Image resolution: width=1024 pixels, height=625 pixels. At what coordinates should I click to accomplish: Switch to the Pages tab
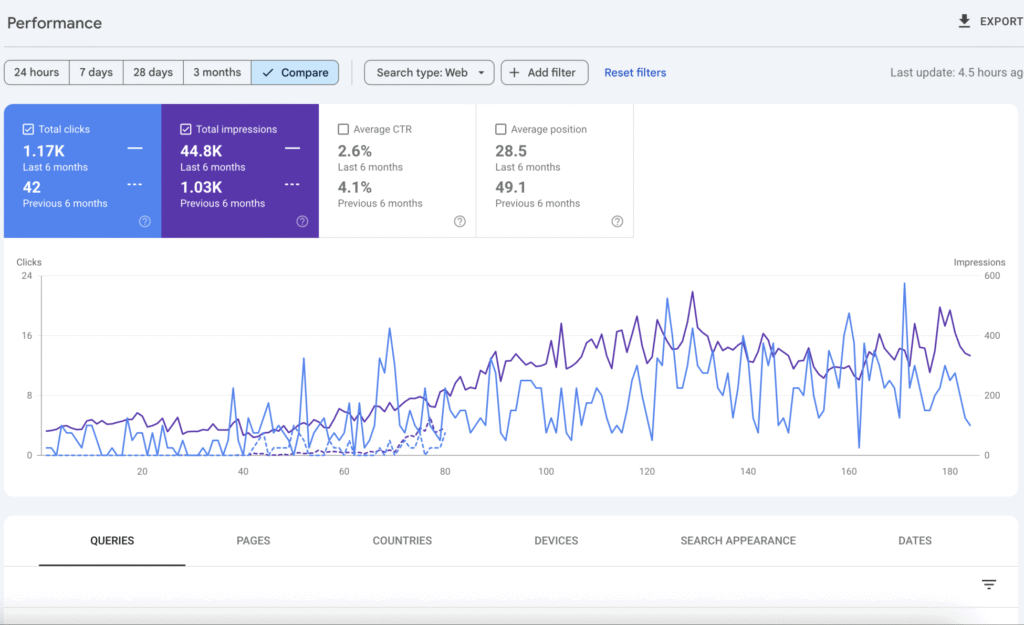253,541
